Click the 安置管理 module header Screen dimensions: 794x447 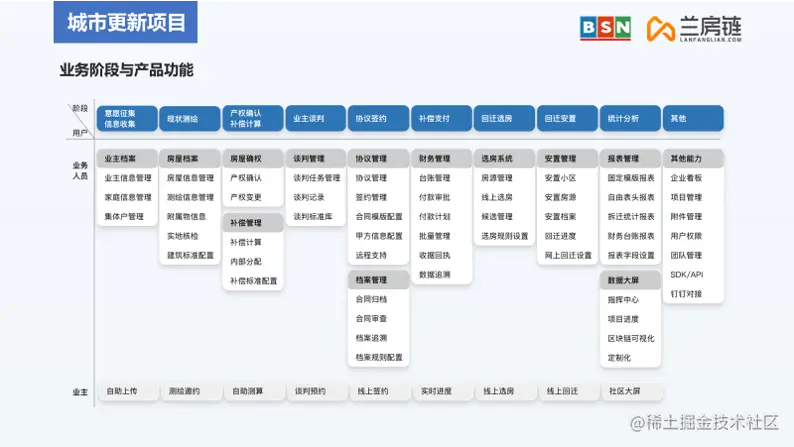568,158
